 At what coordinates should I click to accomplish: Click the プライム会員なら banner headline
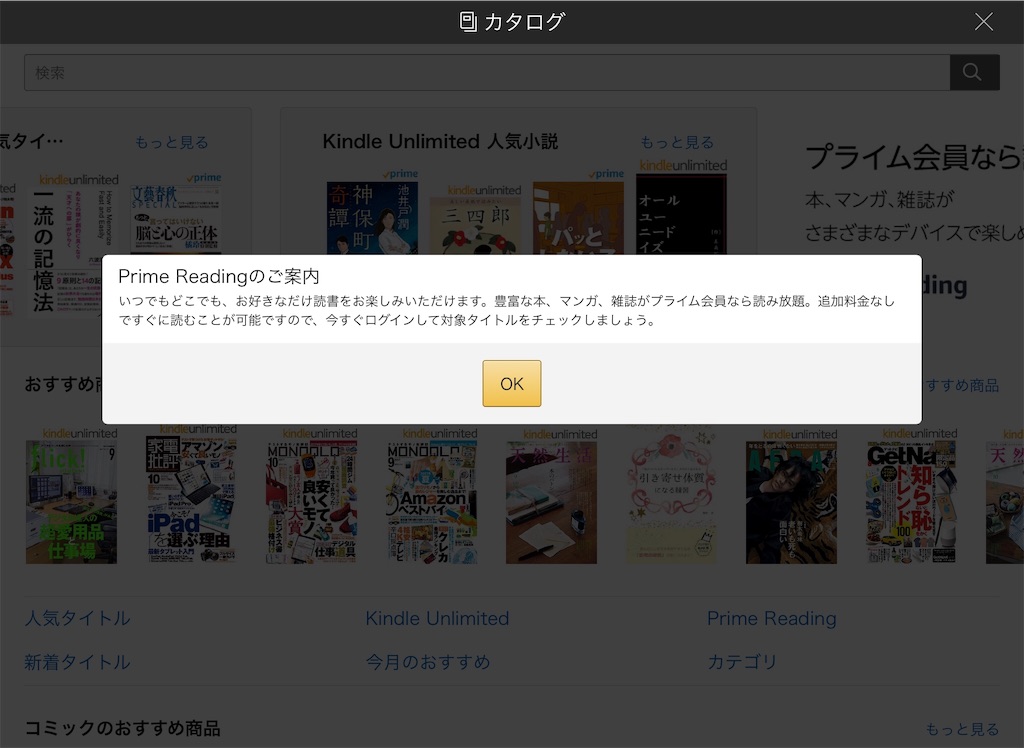914,157
